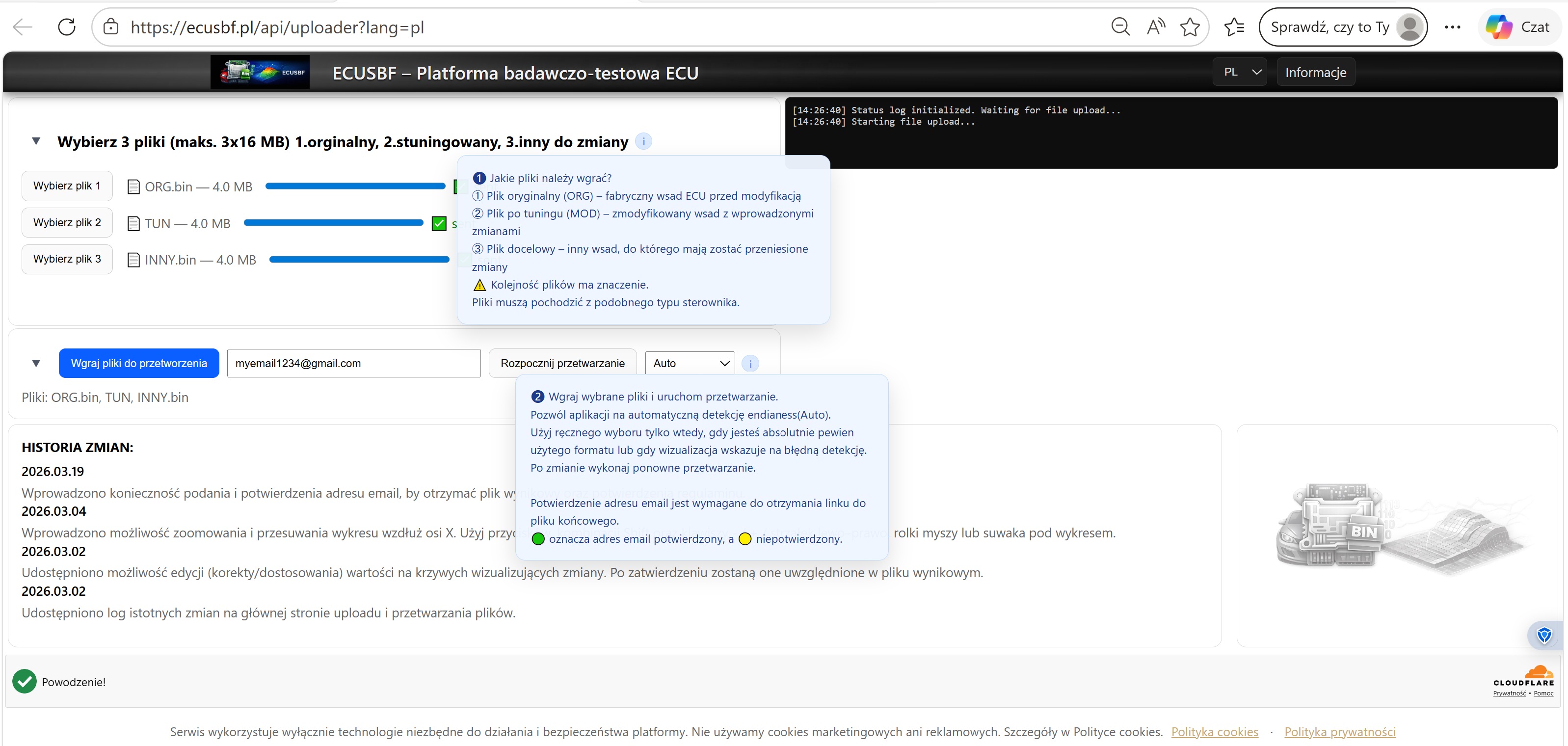Click the email address input field
1568x746 pixels.
[x=354, y=363]
